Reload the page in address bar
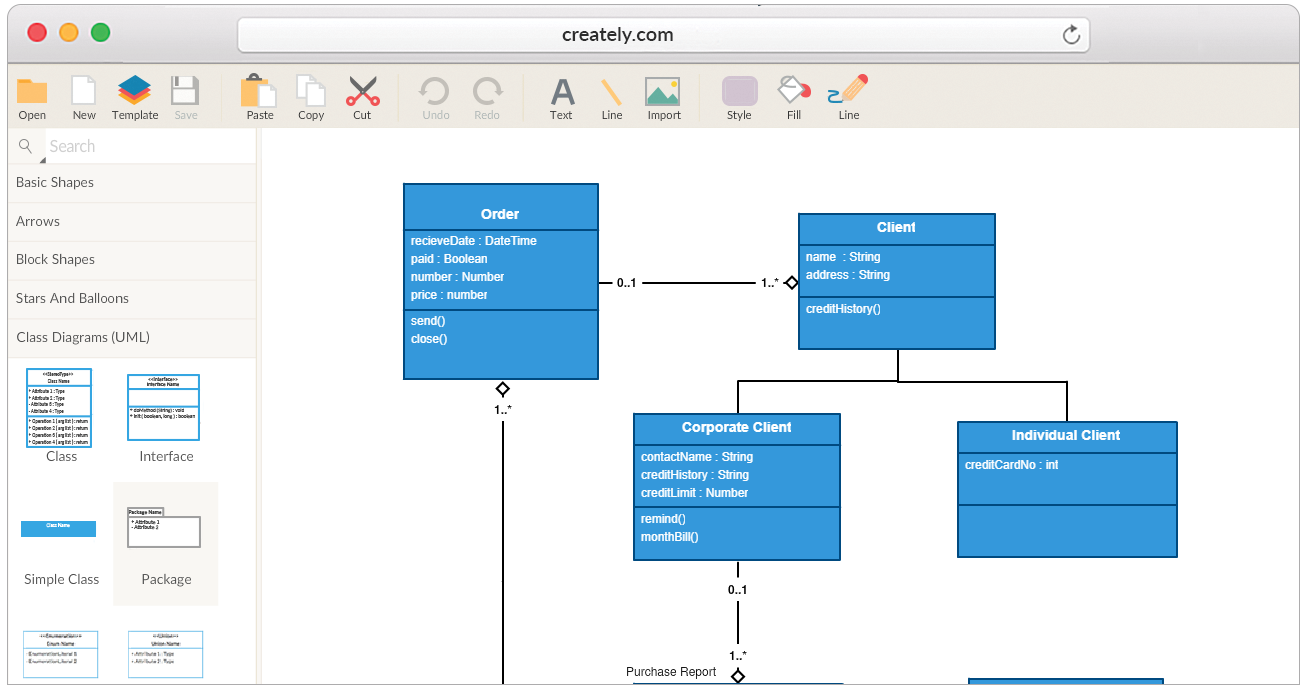 tap(1071, 36)
